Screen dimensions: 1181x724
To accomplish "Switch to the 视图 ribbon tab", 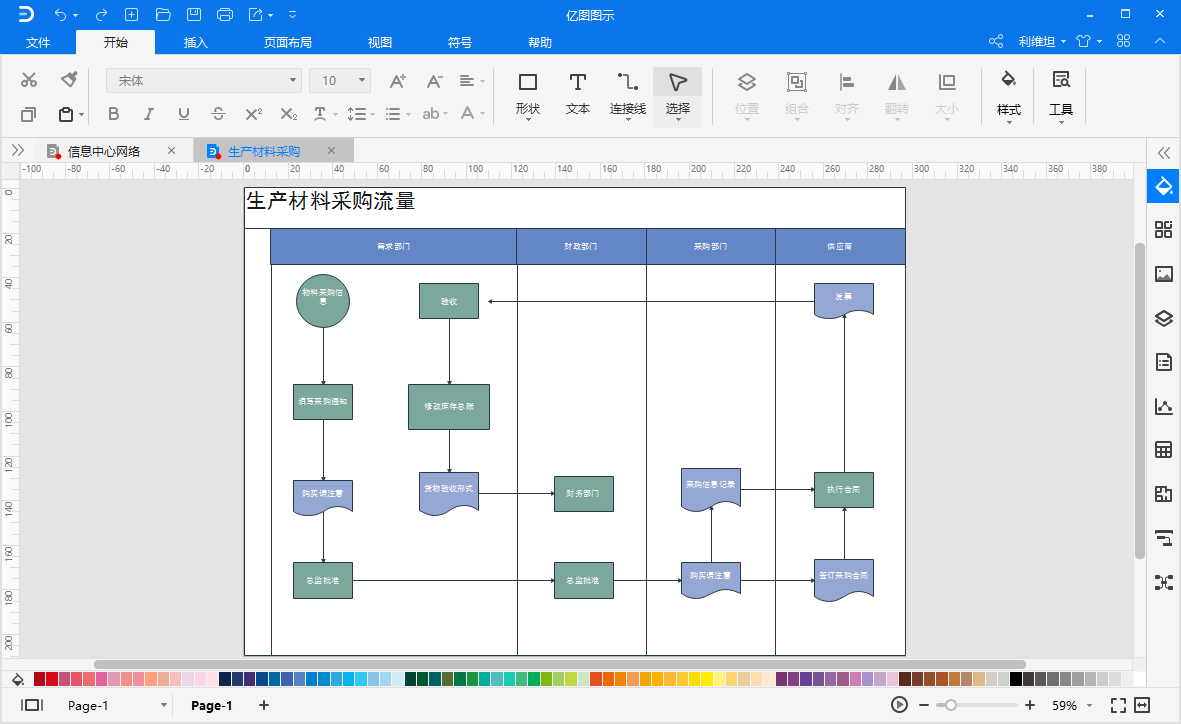I will coord(380,42).
